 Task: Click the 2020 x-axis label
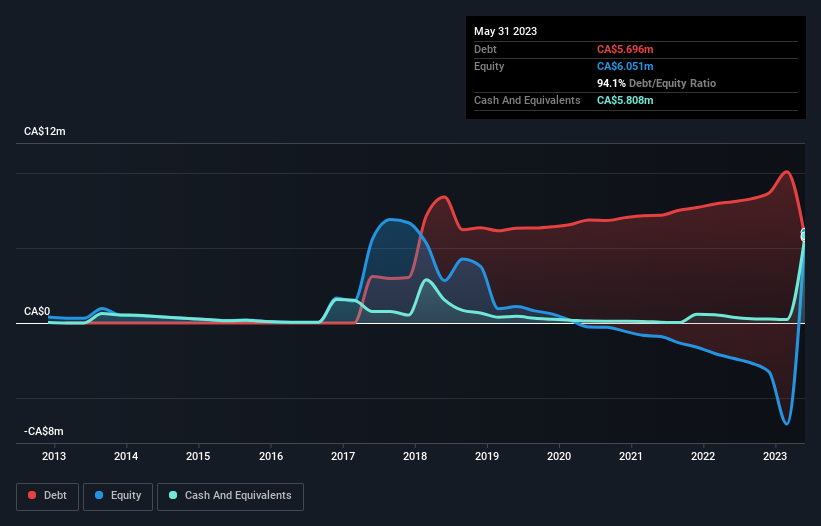[559, 456]
